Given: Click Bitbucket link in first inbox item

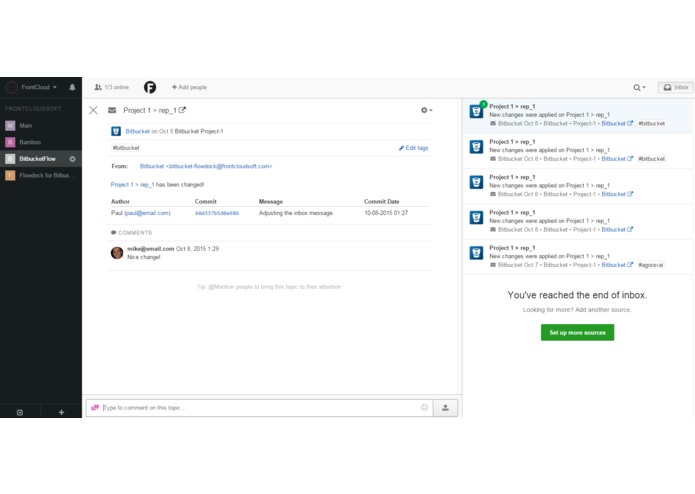Looking at the screenshot, I should [617, 123].
